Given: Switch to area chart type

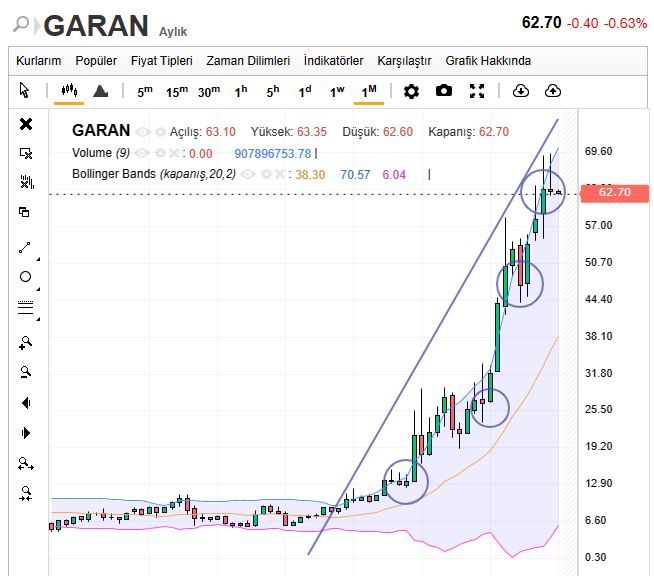Looking at the screenshot, I should tap(101, 91).
